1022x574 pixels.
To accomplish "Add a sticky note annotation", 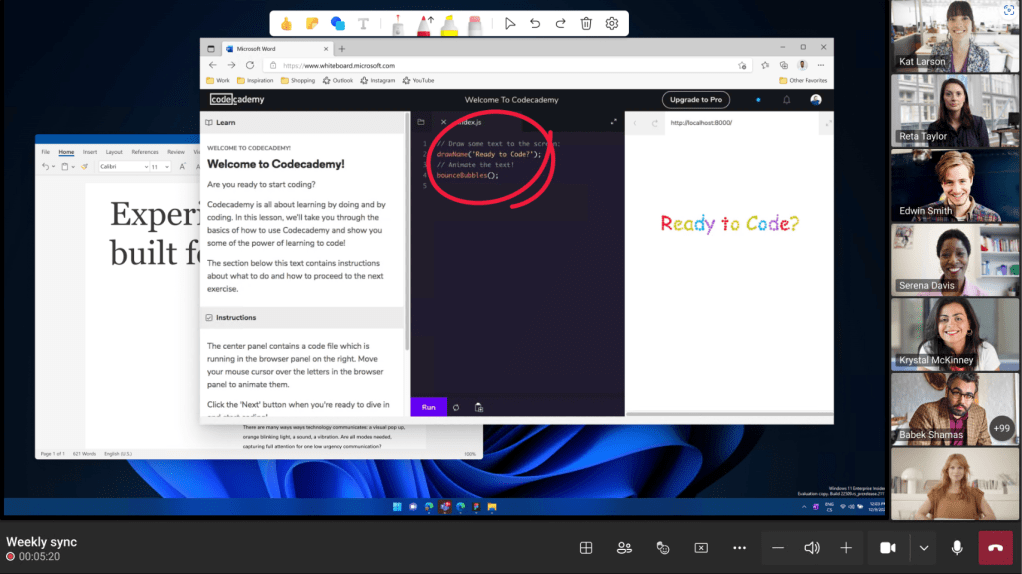I will click(x=312, y=23).
